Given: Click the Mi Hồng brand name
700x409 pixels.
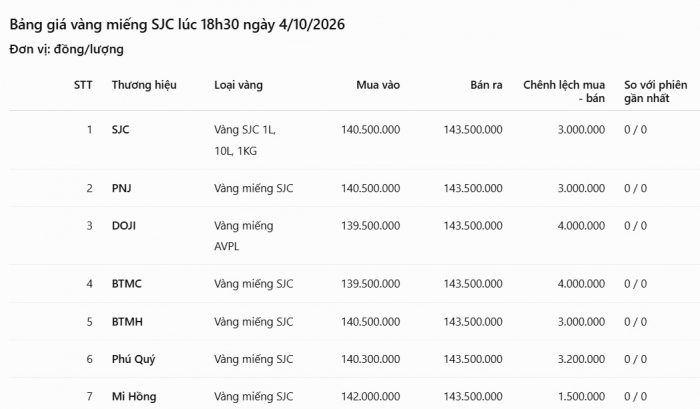Looking at the screenshot, I should [134, 396].
